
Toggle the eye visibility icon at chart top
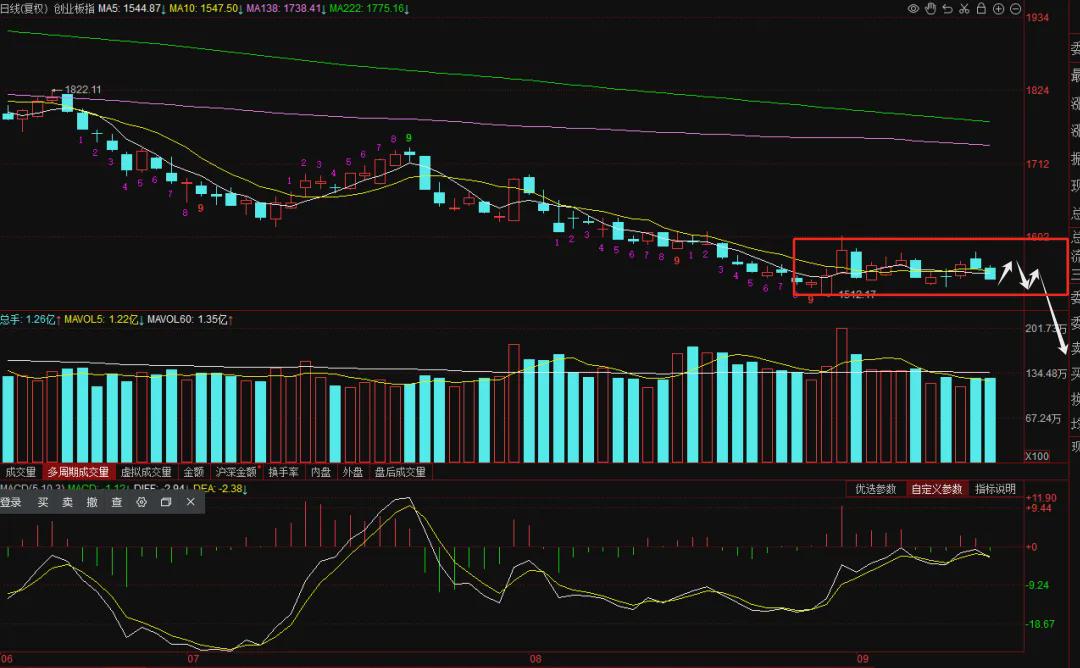coord(913,9)
